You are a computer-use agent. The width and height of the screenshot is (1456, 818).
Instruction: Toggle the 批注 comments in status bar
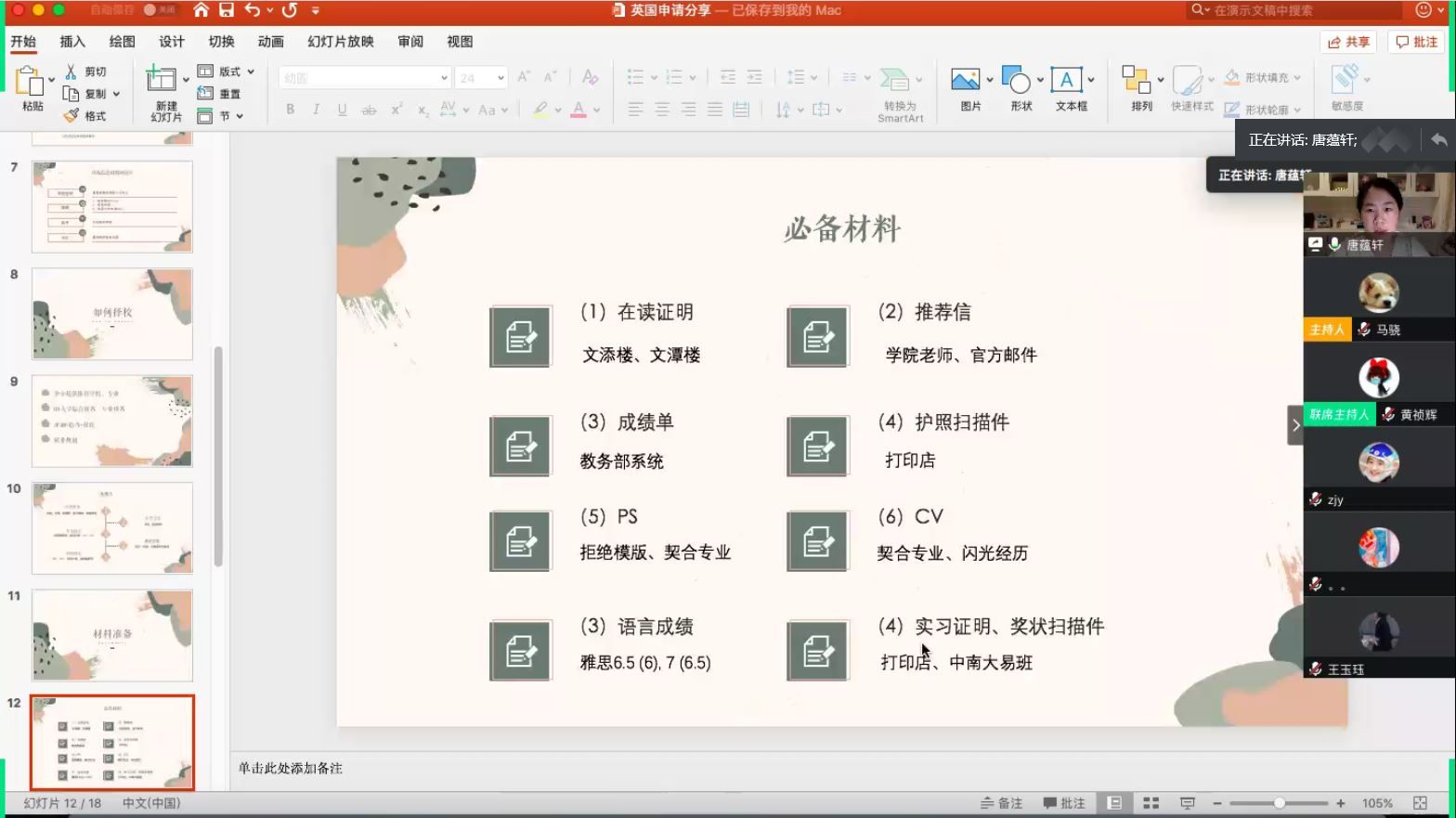[1064, 803]
